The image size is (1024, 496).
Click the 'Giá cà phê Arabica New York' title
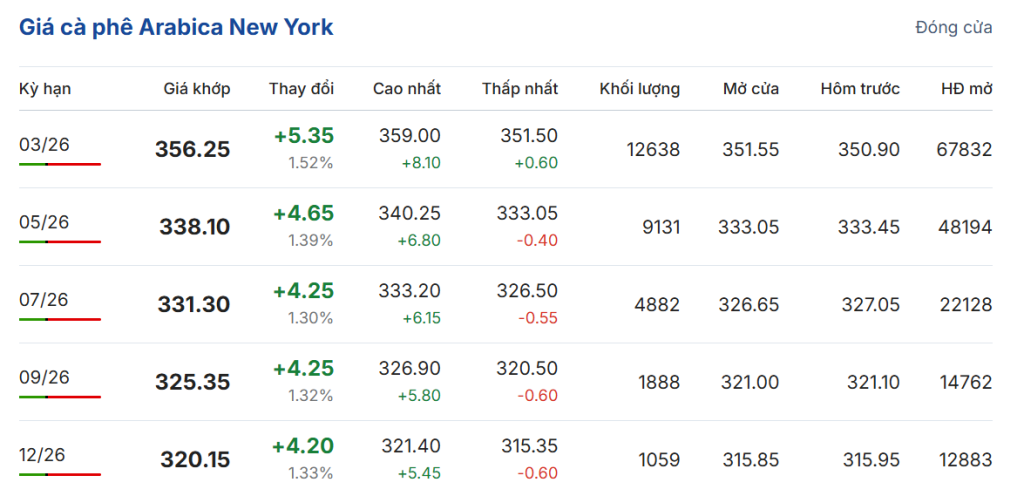click(x=176, y=27)
